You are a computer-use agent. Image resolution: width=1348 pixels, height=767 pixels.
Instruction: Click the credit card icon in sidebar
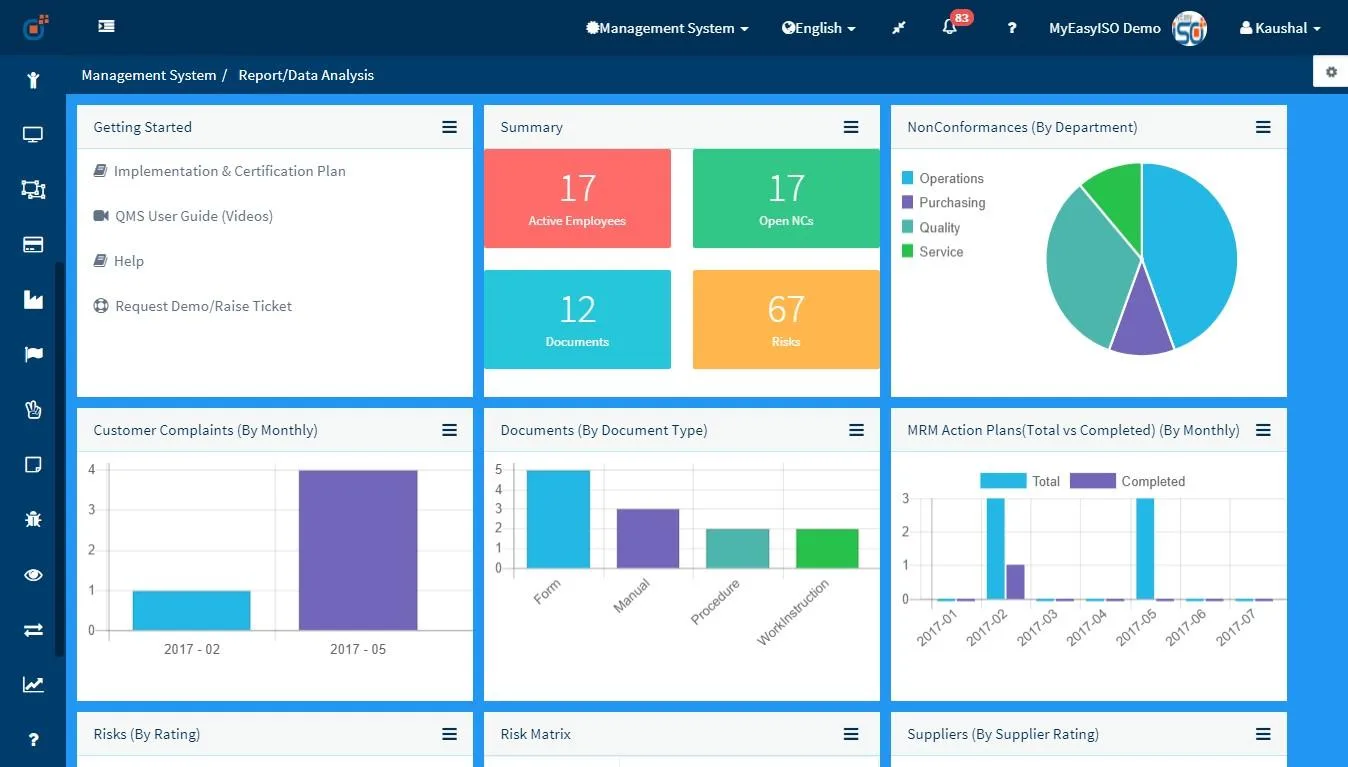(33, 245)
